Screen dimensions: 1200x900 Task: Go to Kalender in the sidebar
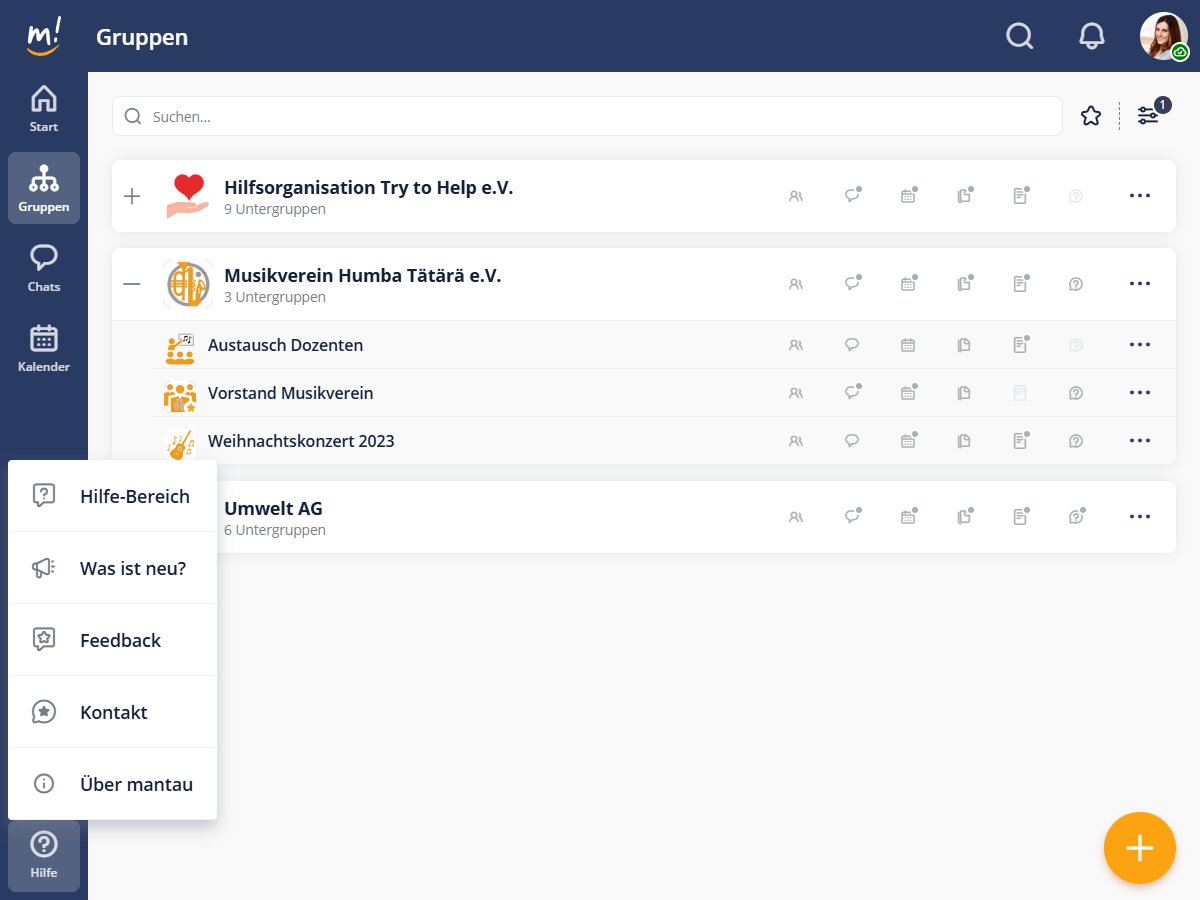44,348
